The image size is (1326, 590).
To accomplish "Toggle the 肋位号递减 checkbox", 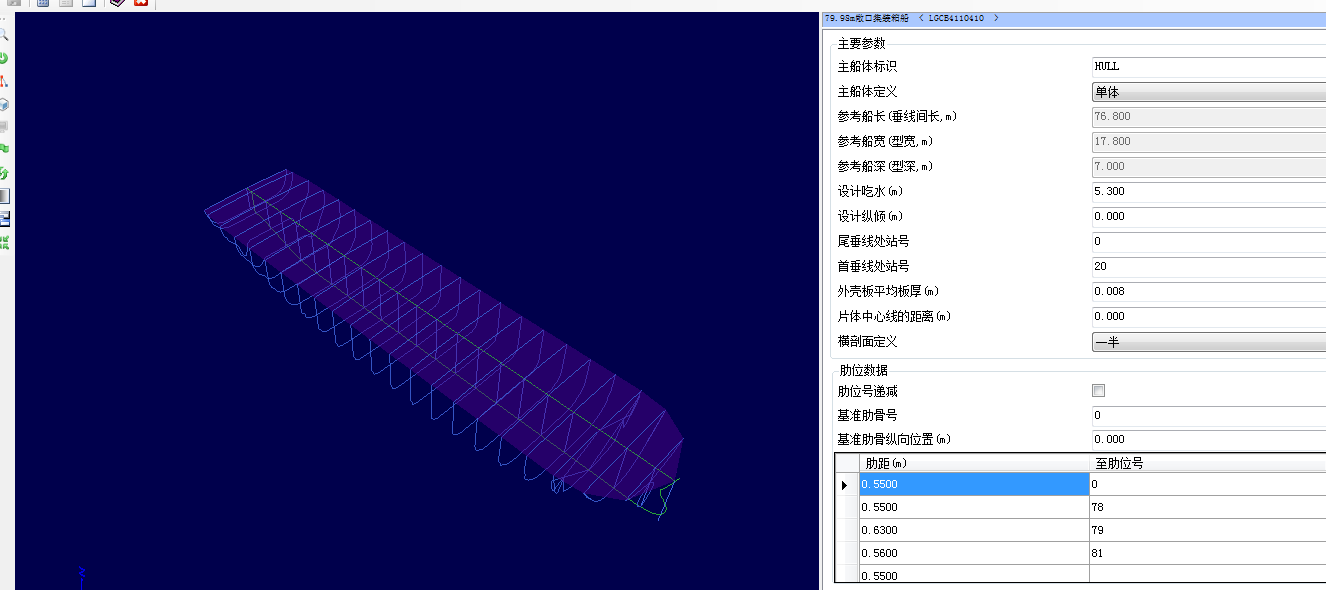I will [x=1098, y=391].
